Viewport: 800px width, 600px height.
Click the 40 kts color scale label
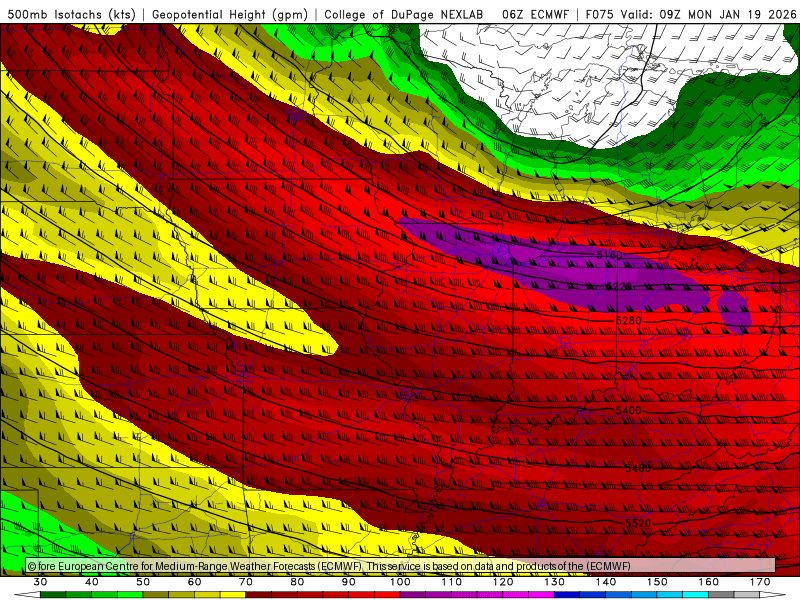(92, 582)
